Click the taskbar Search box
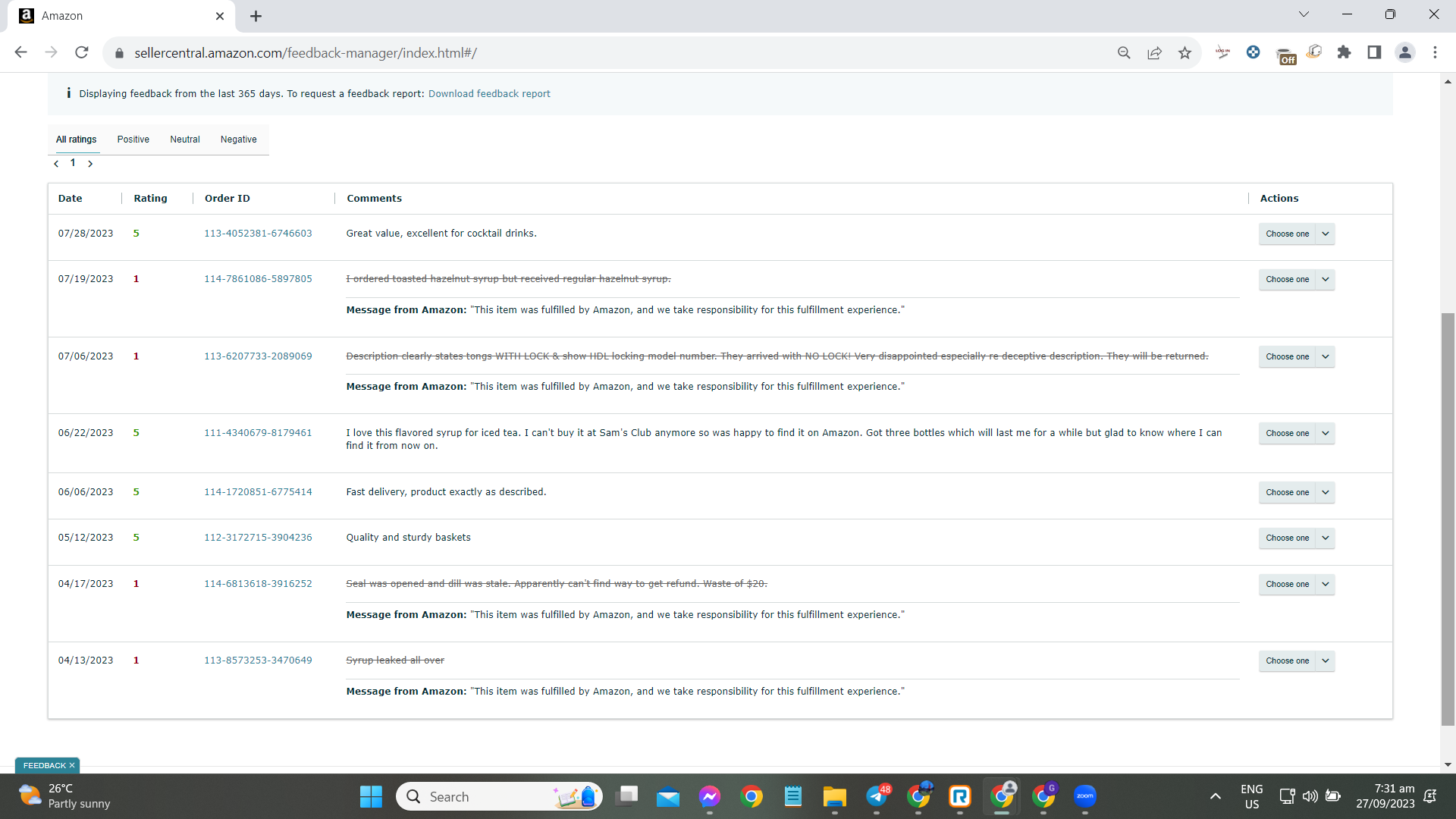Image resolution: width=1456 pixels, height=819 pixels. coord(499,796)
